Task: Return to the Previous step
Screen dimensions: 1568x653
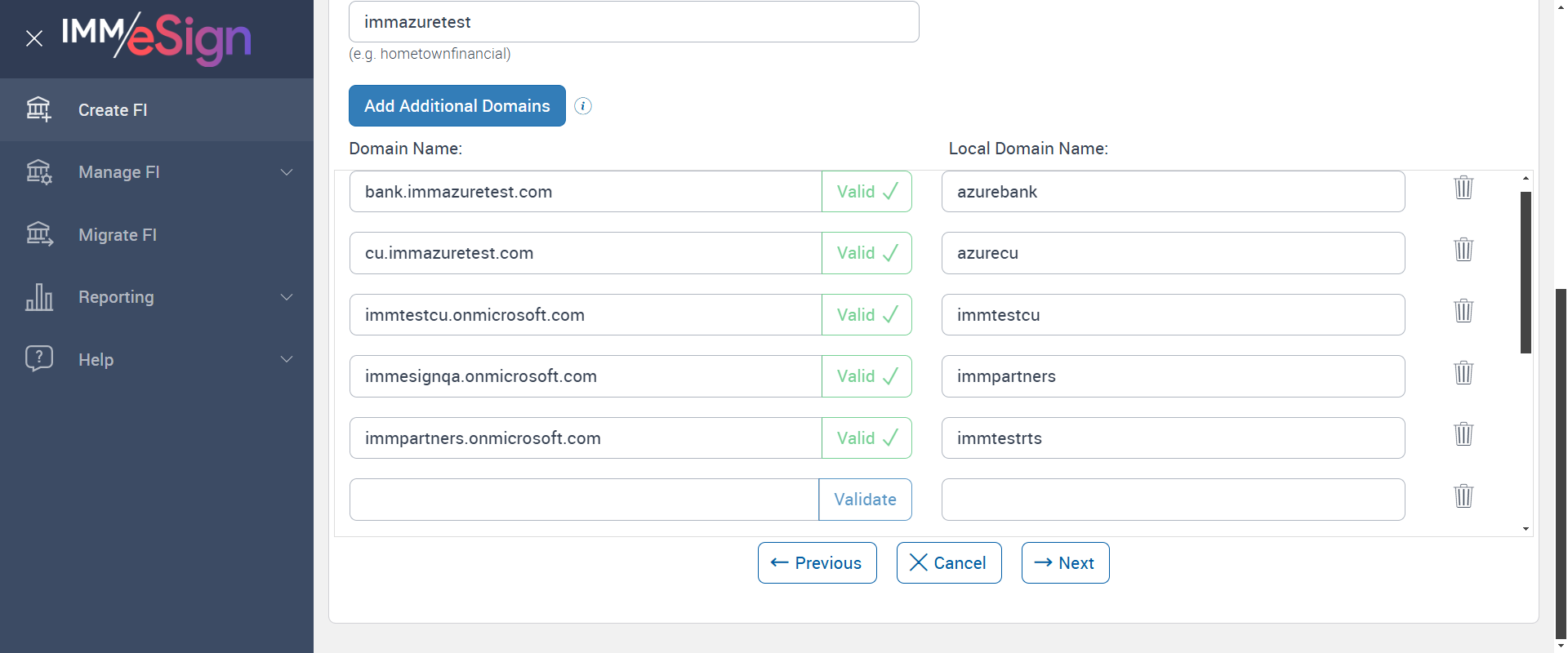Action: click(x=817, y=563)
